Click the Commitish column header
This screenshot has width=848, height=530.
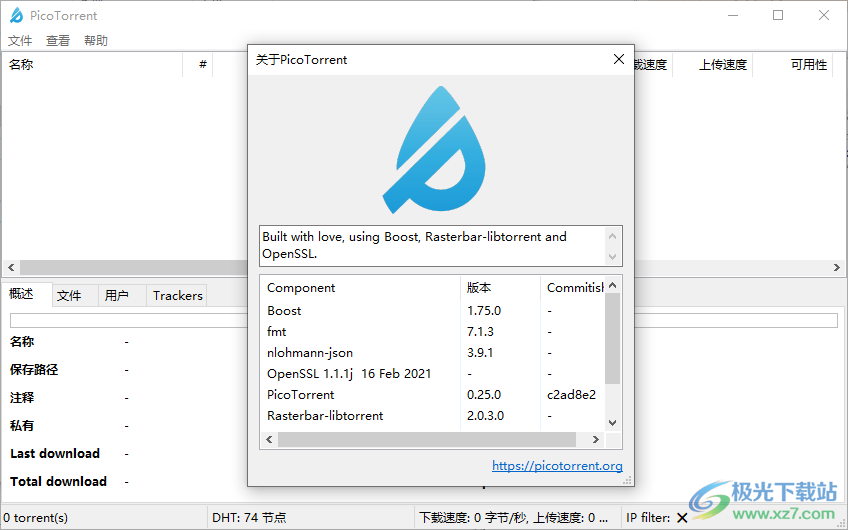pos(572,288)
